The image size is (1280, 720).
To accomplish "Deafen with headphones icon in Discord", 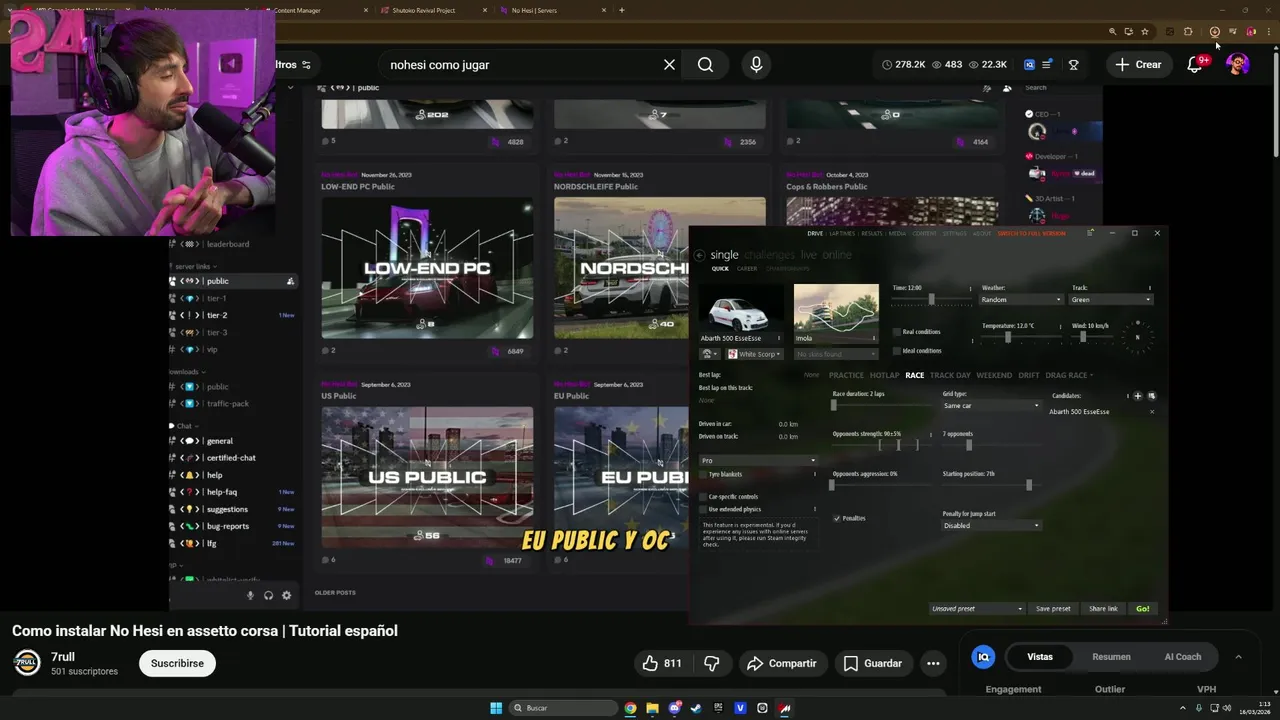I will point(268,595).
